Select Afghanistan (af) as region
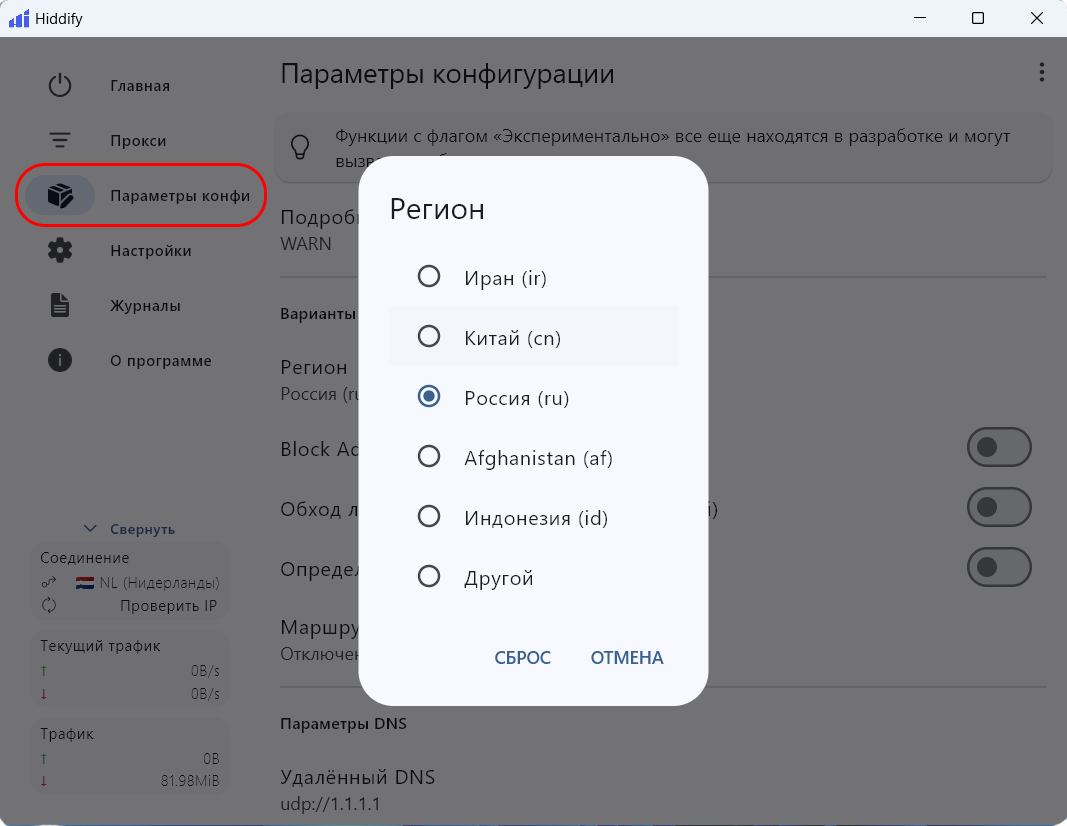This screenshot has height=826, width=1067. [429, 457]
